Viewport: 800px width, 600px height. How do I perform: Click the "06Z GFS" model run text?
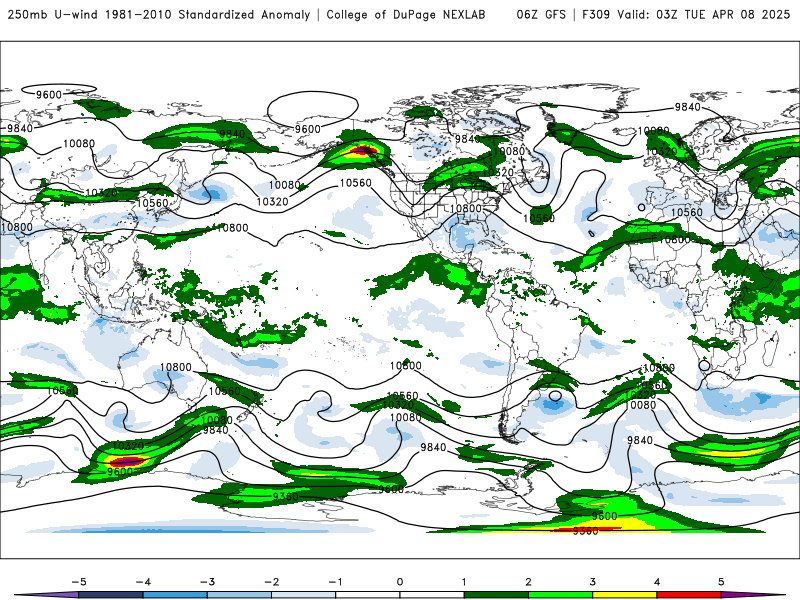pos(541,14)
